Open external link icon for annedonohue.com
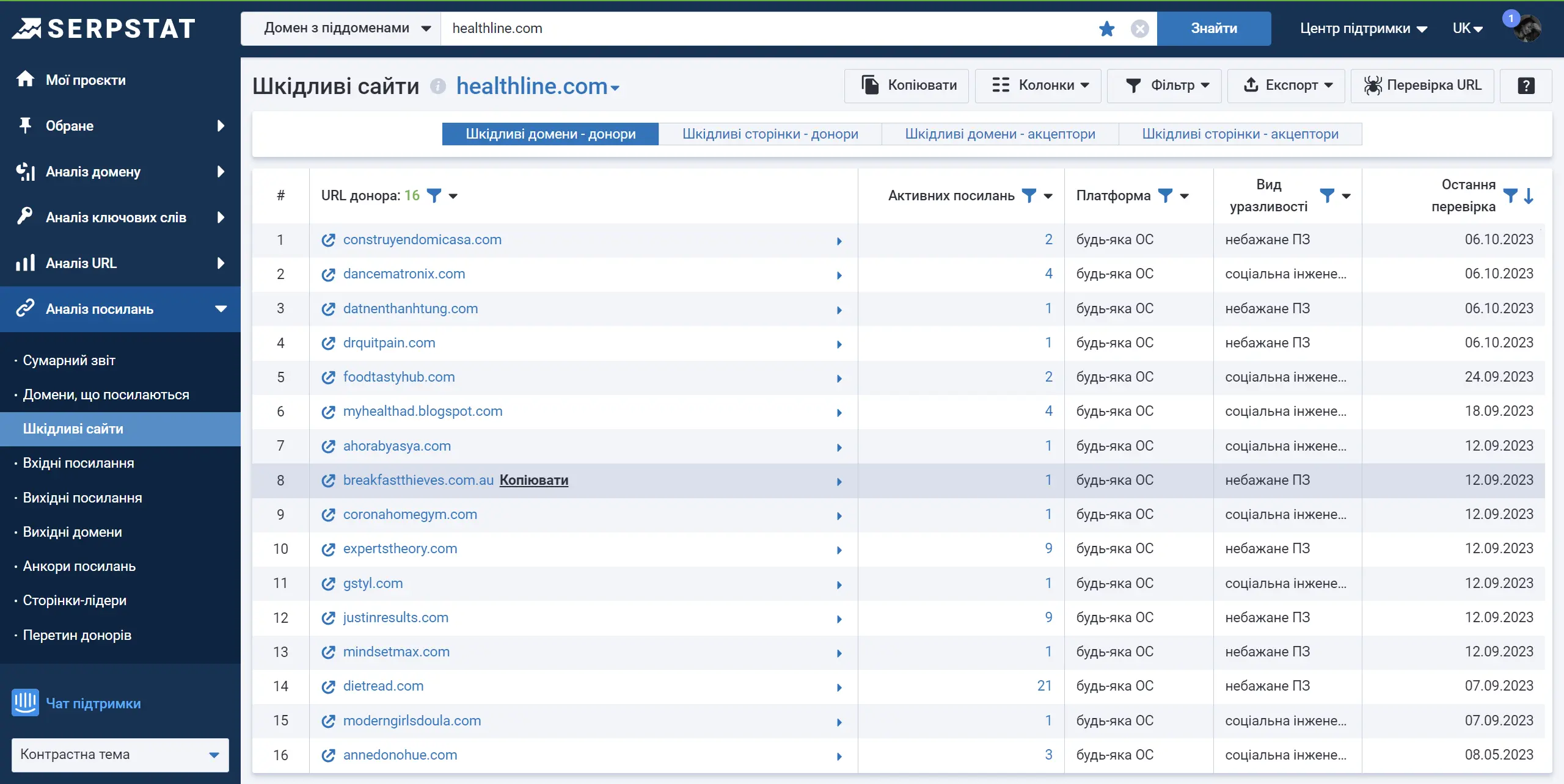1564x784 pixels. point(328,755)
